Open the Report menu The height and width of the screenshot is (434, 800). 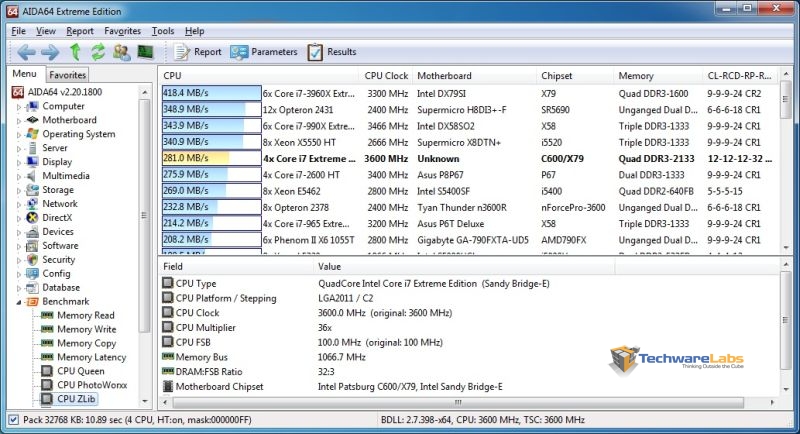(x=80, y=31)
